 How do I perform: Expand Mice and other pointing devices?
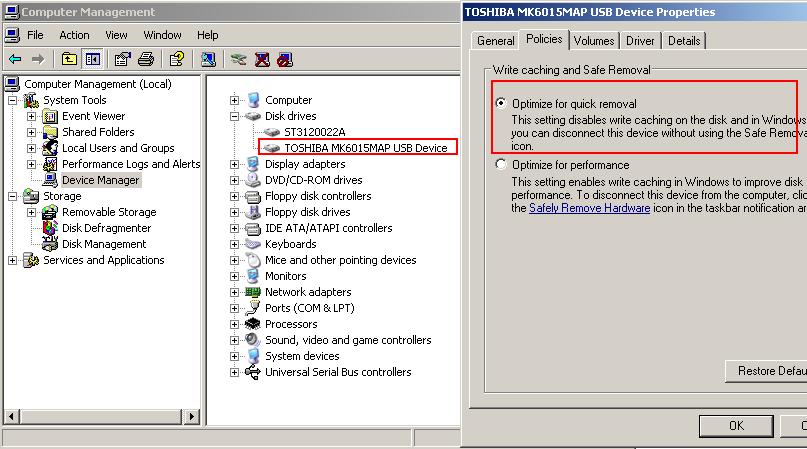pyautogui.click(x=235, y=261)
